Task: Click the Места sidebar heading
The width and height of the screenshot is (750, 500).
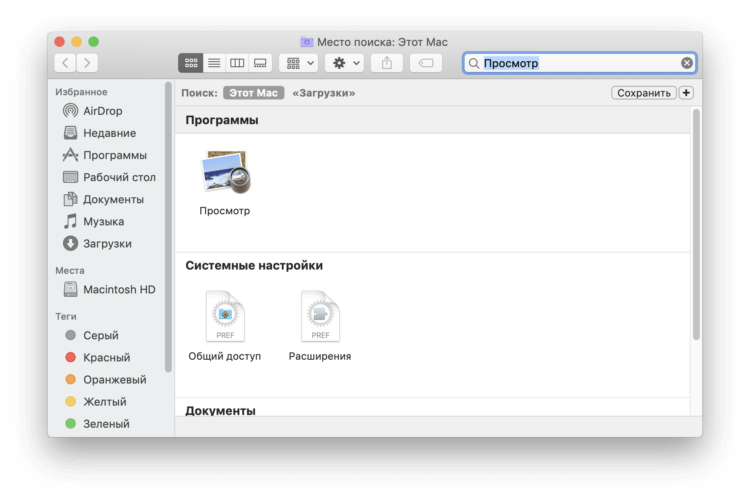Action: 70,271
